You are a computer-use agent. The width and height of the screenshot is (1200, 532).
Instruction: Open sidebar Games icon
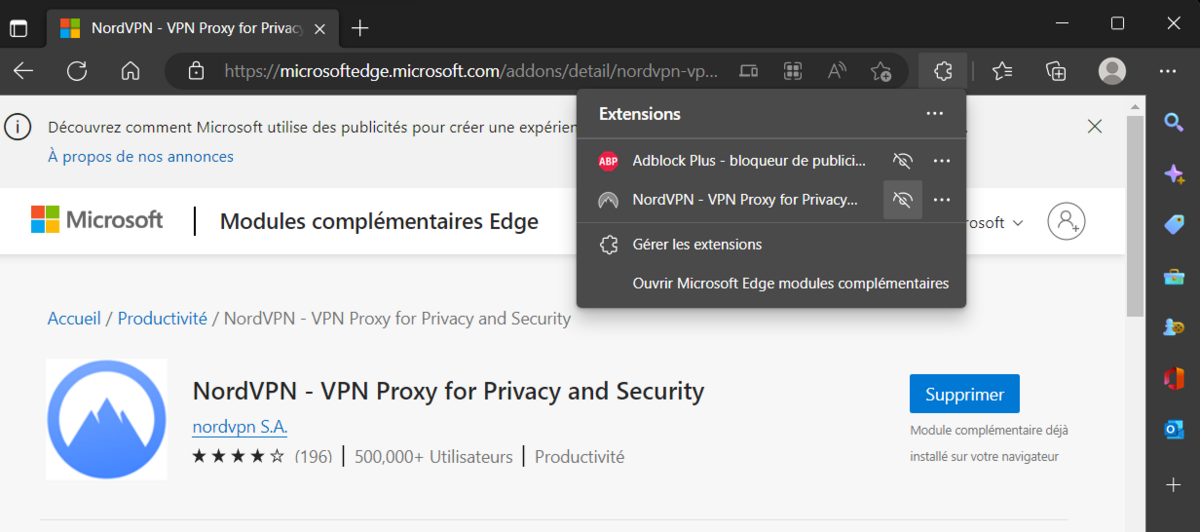point(1174,327)
